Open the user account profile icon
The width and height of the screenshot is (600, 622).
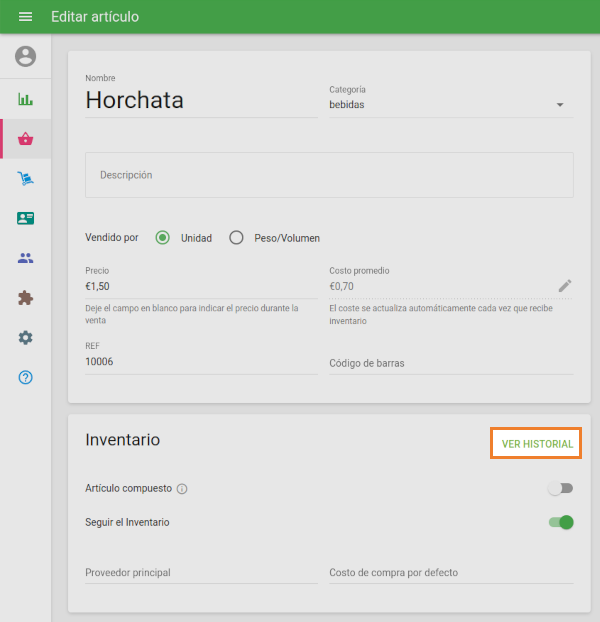pyautogui.click(x=26, y=57)
